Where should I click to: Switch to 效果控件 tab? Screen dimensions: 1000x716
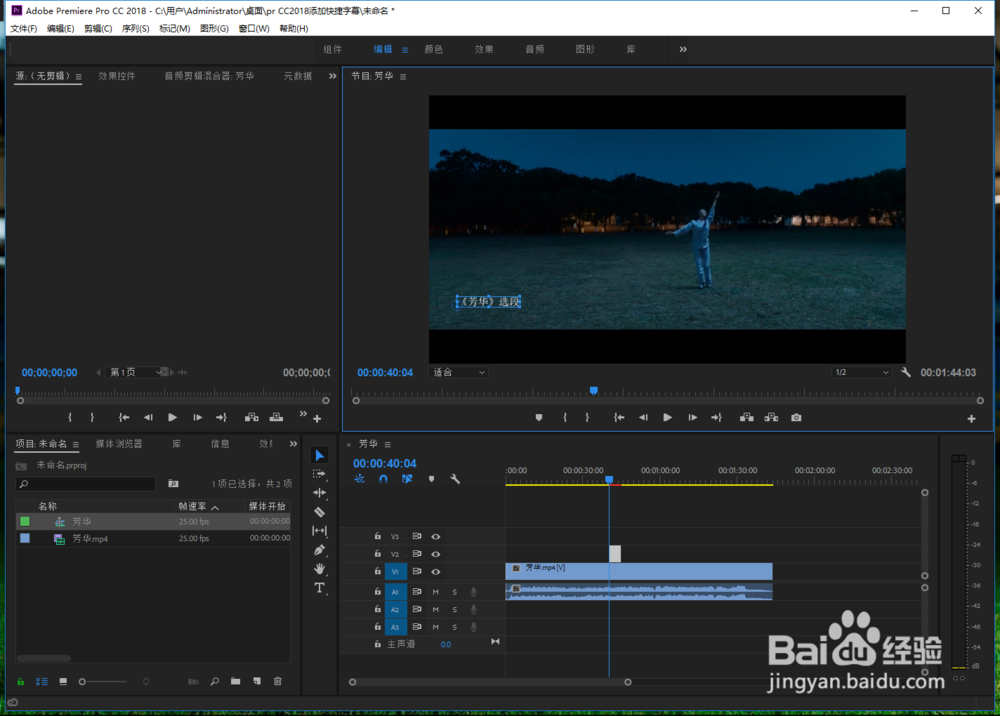(117, 76)
